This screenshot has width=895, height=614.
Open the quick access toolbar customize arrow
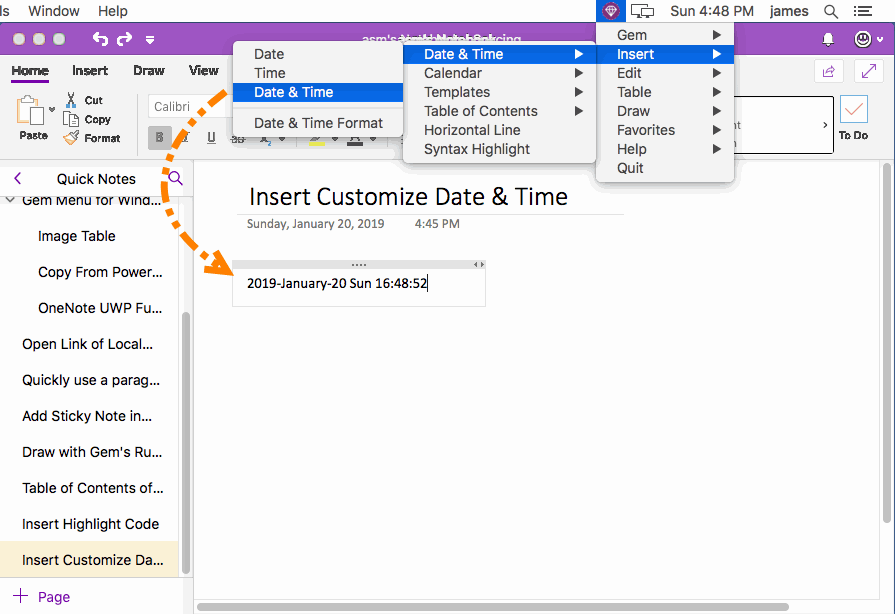(150, 39)
